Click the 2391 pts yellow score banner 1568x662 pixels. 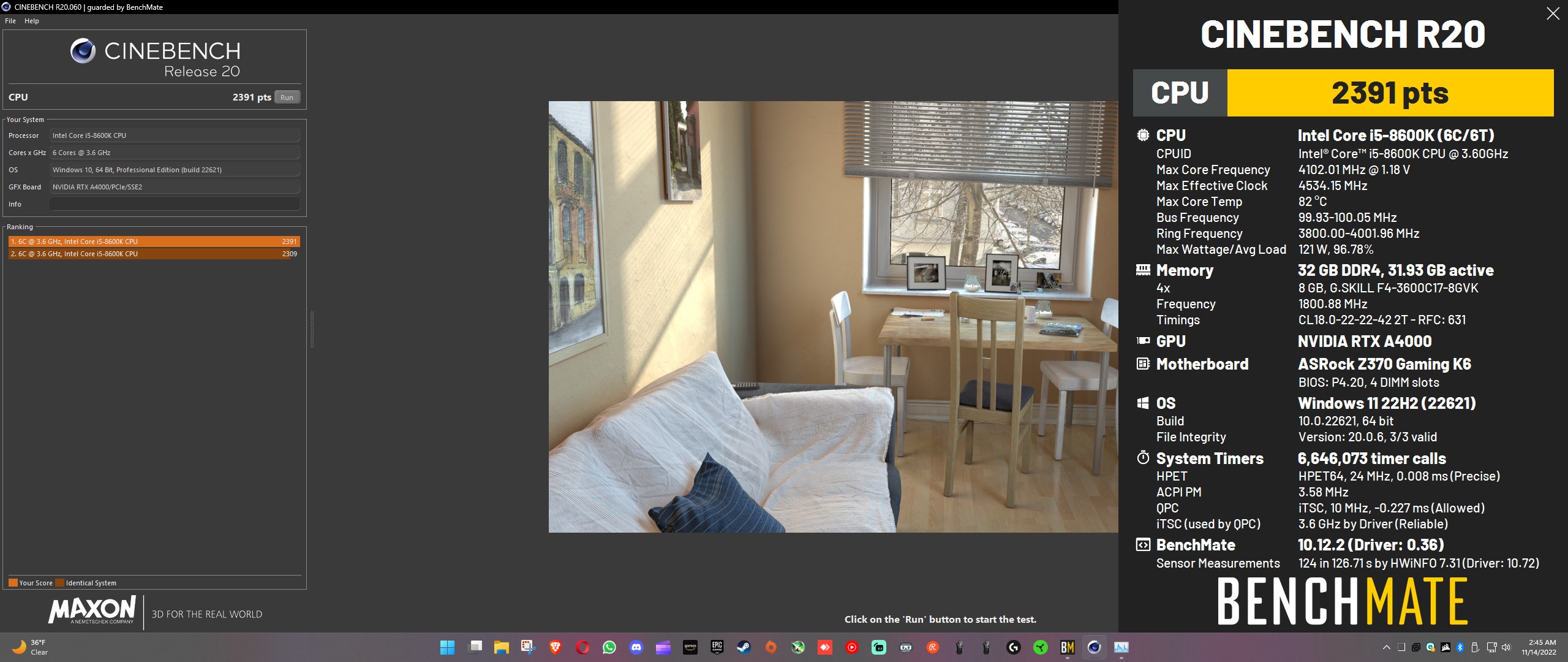point(1390,93)
